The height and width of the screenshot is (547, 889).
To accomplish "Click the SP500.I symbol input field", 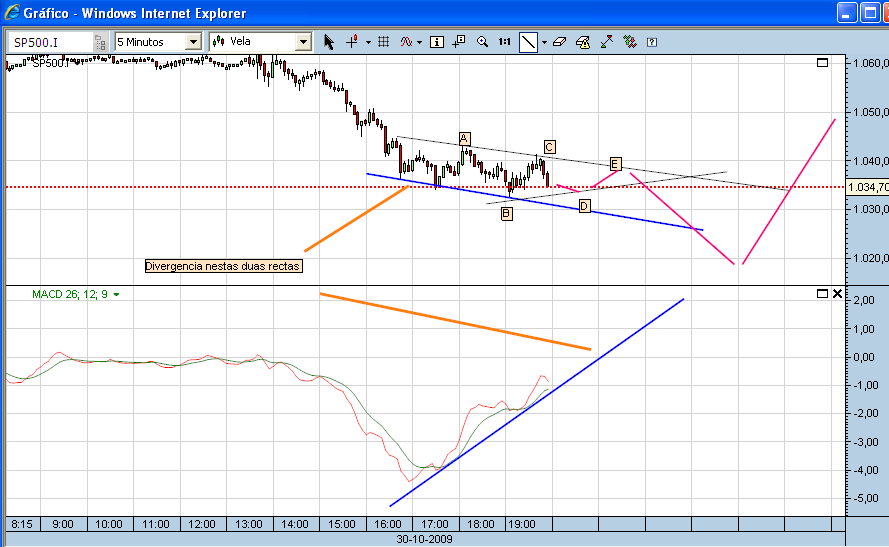I will [50, 42].
